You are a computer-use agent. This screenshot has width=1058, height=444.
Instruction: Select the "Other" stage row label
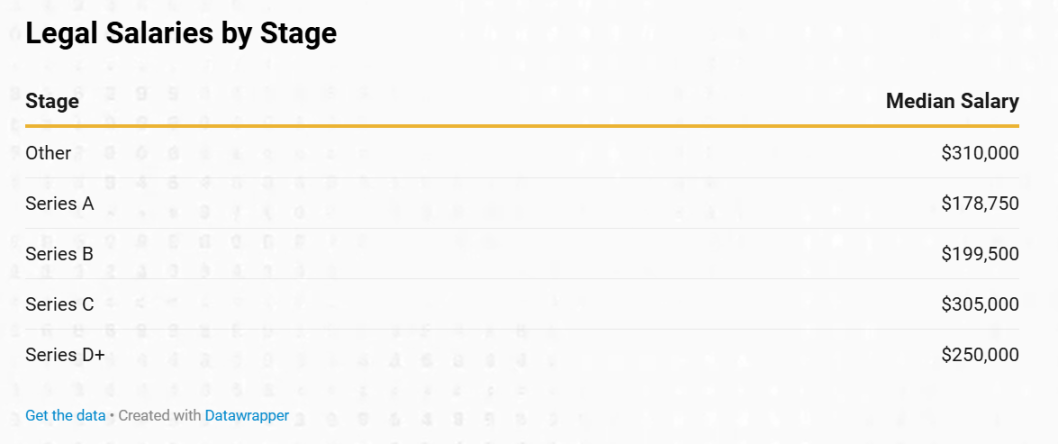click(48, 153)
